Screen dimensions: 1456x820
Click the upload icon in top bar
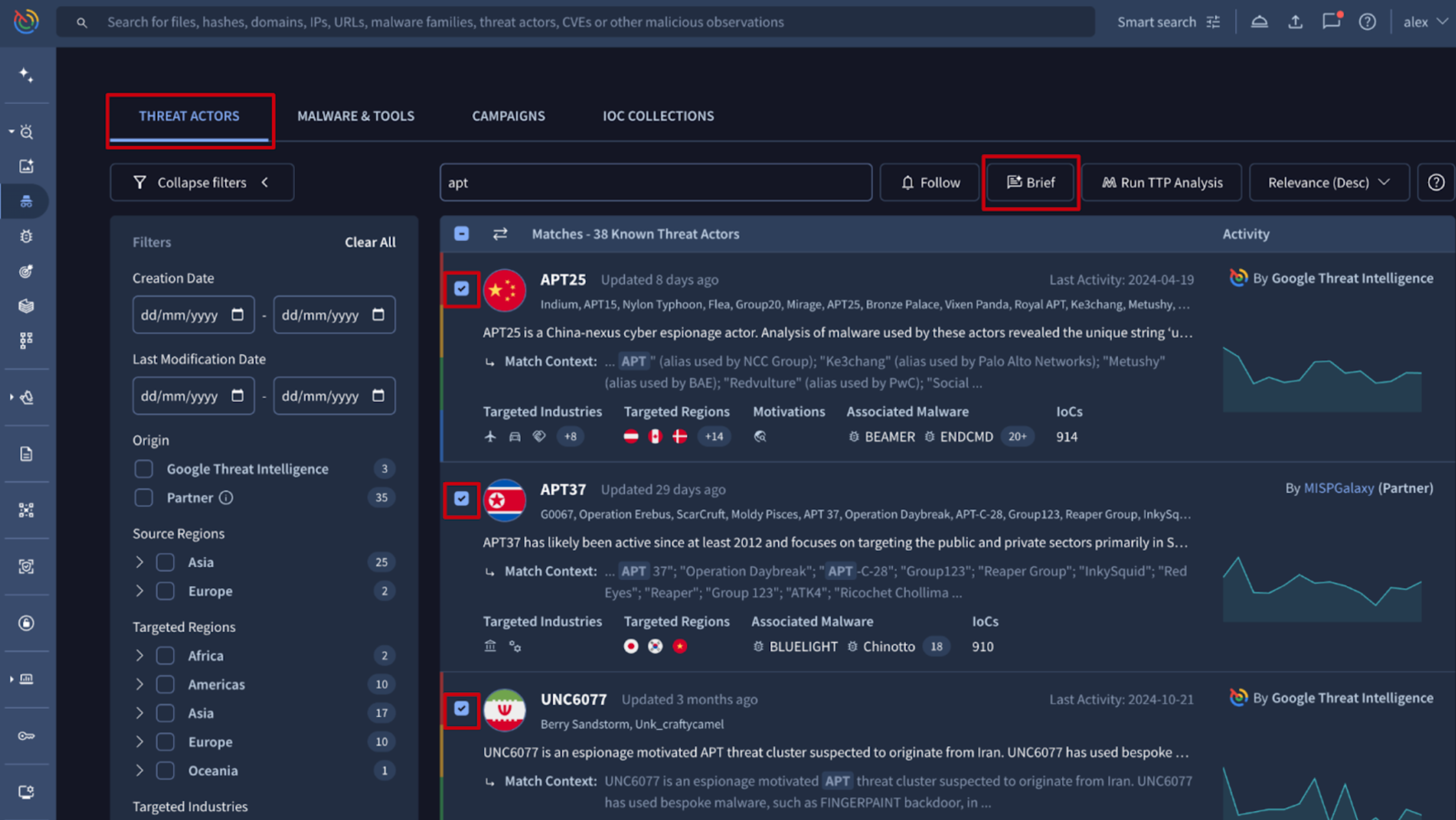pyautogui.click(x=1295, y=22)
